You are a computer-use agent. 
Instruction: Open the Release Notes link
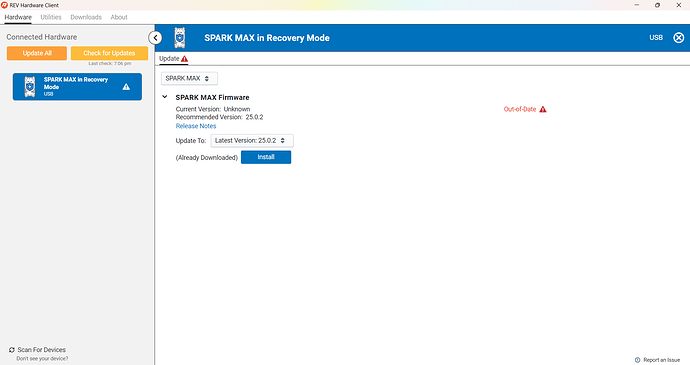(x=196, y=126)
